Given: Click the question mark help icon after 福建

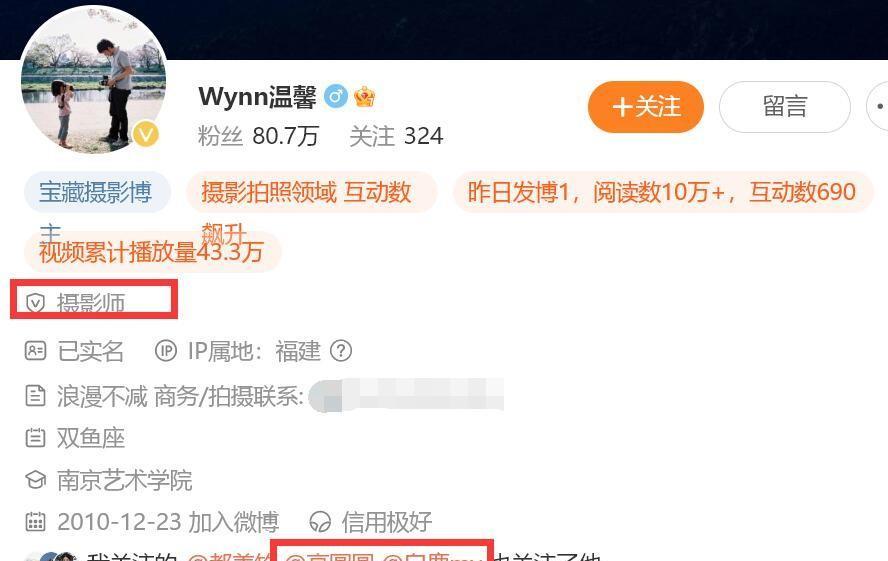Looking at the screenshot, I should [341, 351].
